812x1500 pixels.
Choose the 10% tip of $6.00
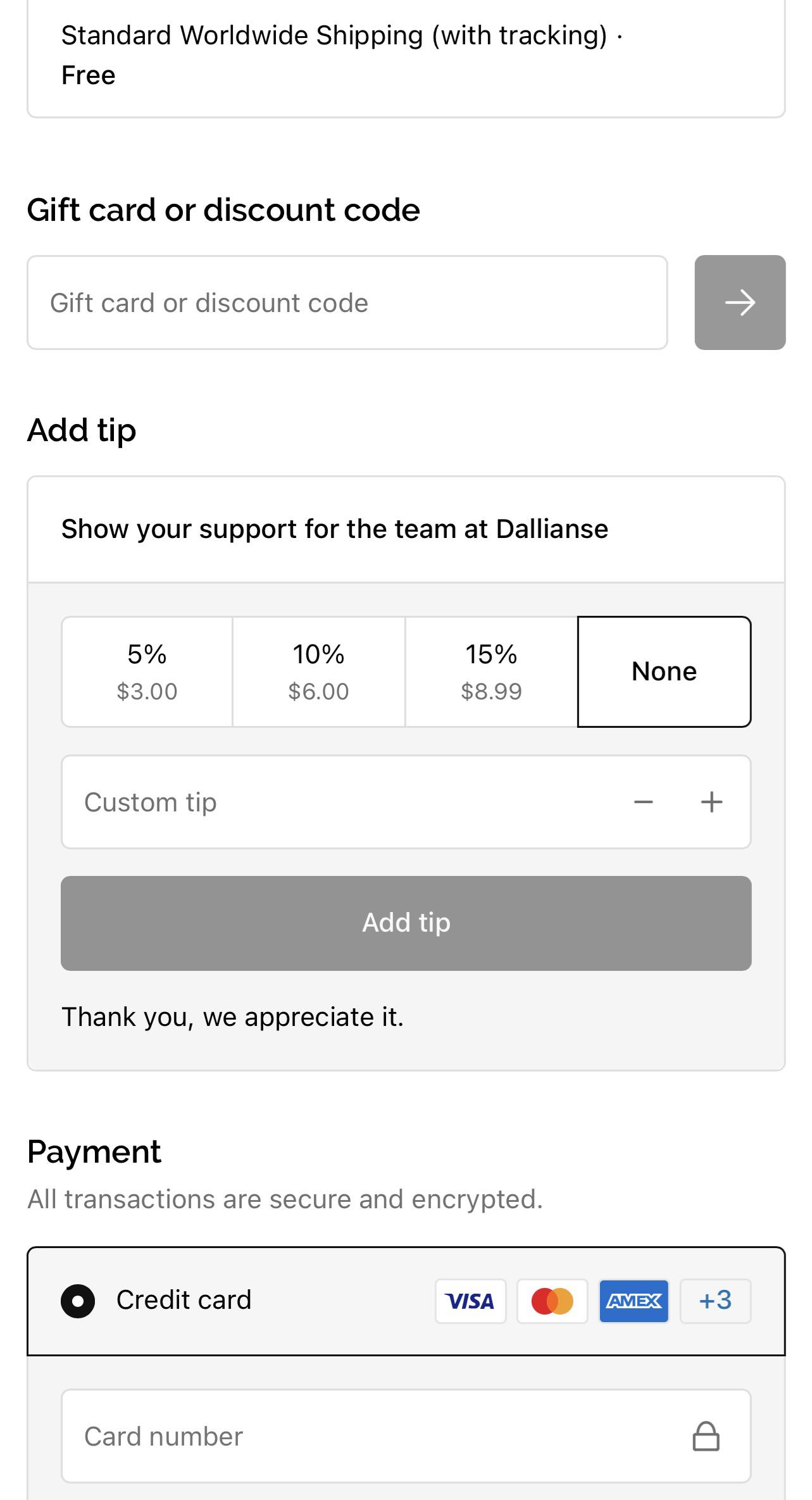(x=318, y=671)
